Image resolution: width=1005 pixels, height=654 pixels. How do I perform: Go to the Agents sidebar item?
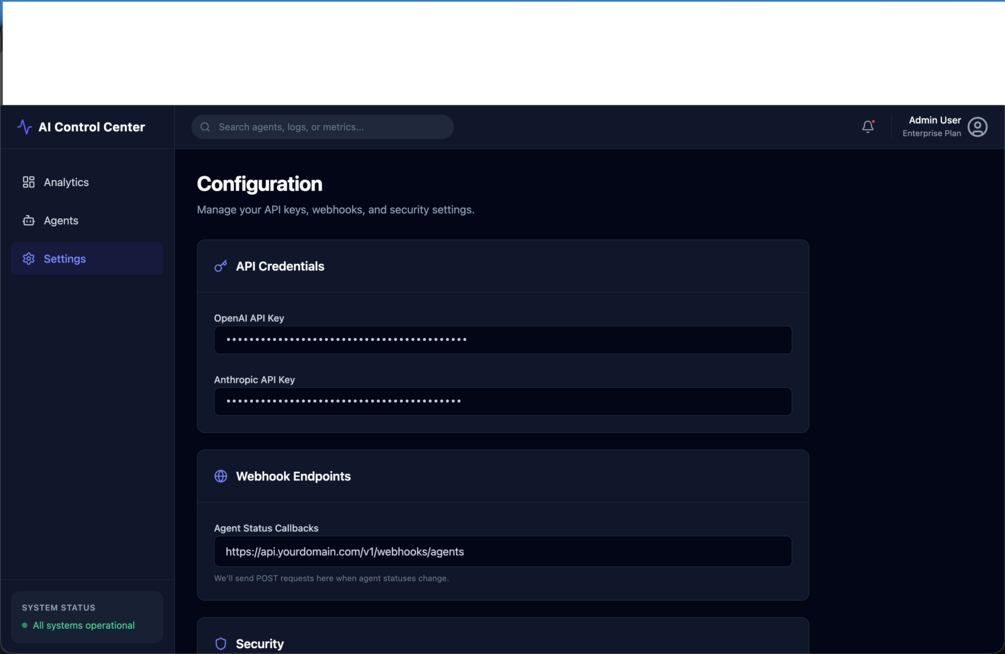[87, 221]
